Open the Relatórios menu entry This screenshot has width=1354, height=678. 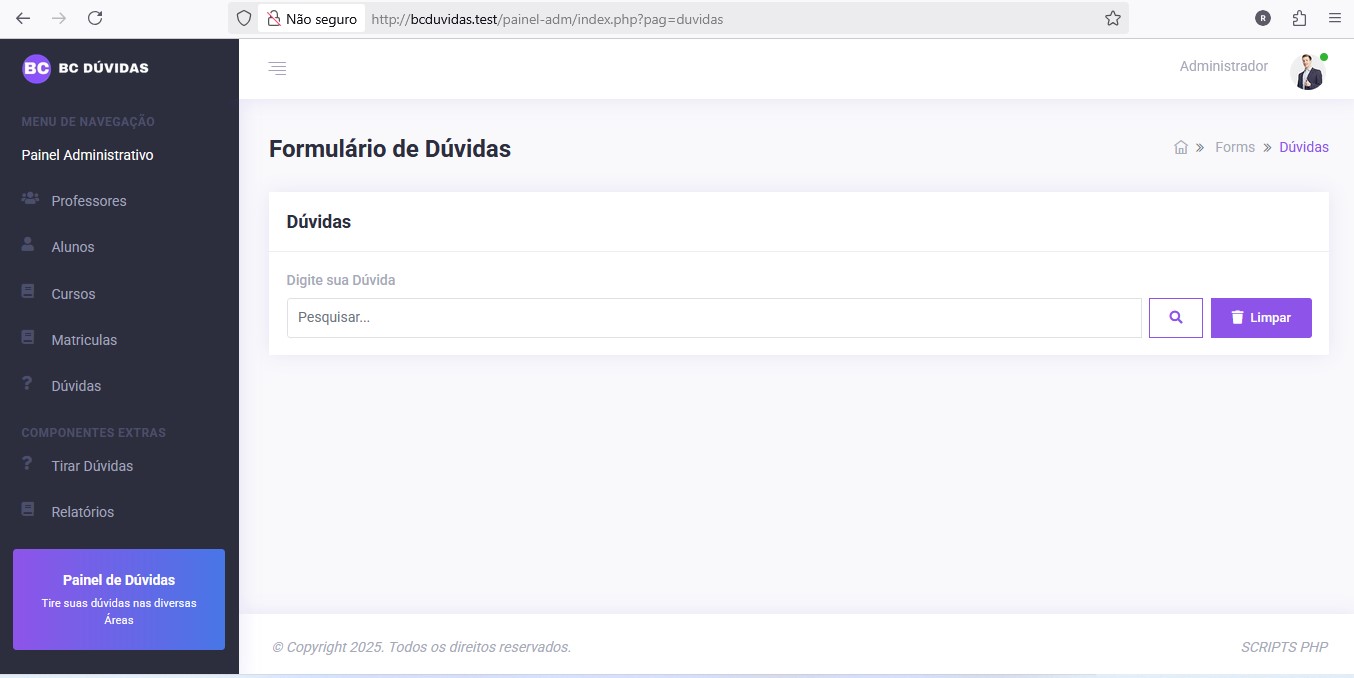coord(83,512)
